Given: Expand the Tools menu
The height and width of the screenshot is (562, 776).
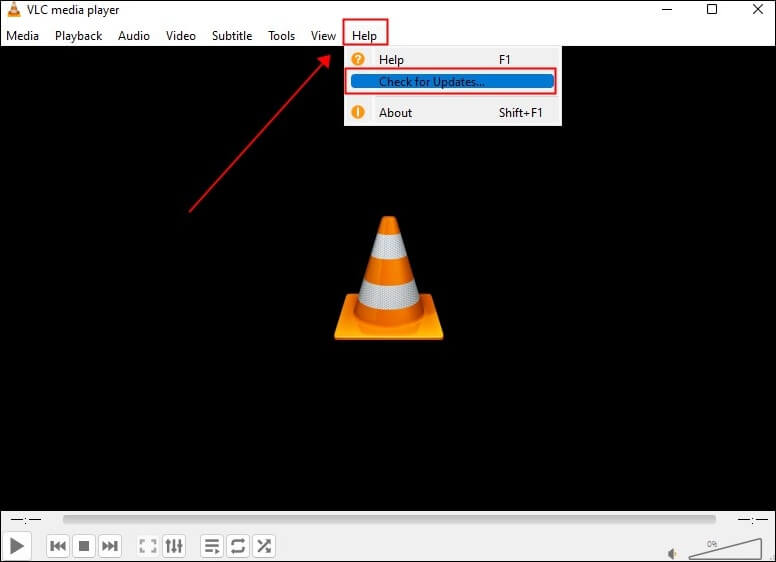Looking at the screenshot, I should coord(281,36).
